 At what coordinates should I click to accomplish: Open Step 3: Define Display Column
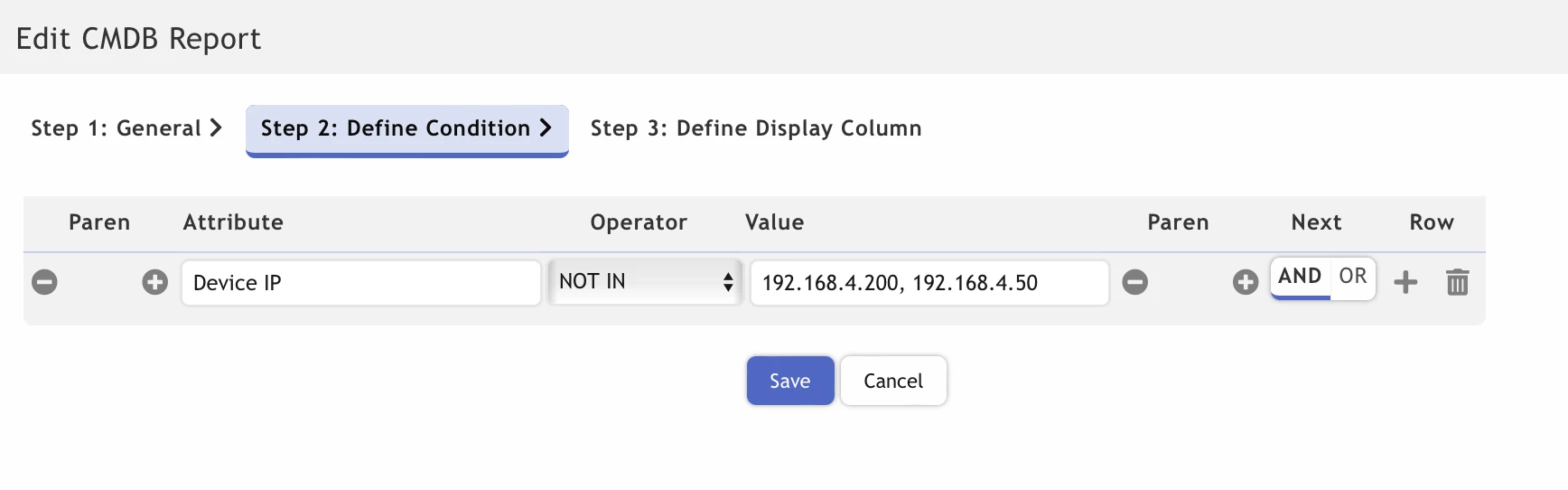pos(756,128)
